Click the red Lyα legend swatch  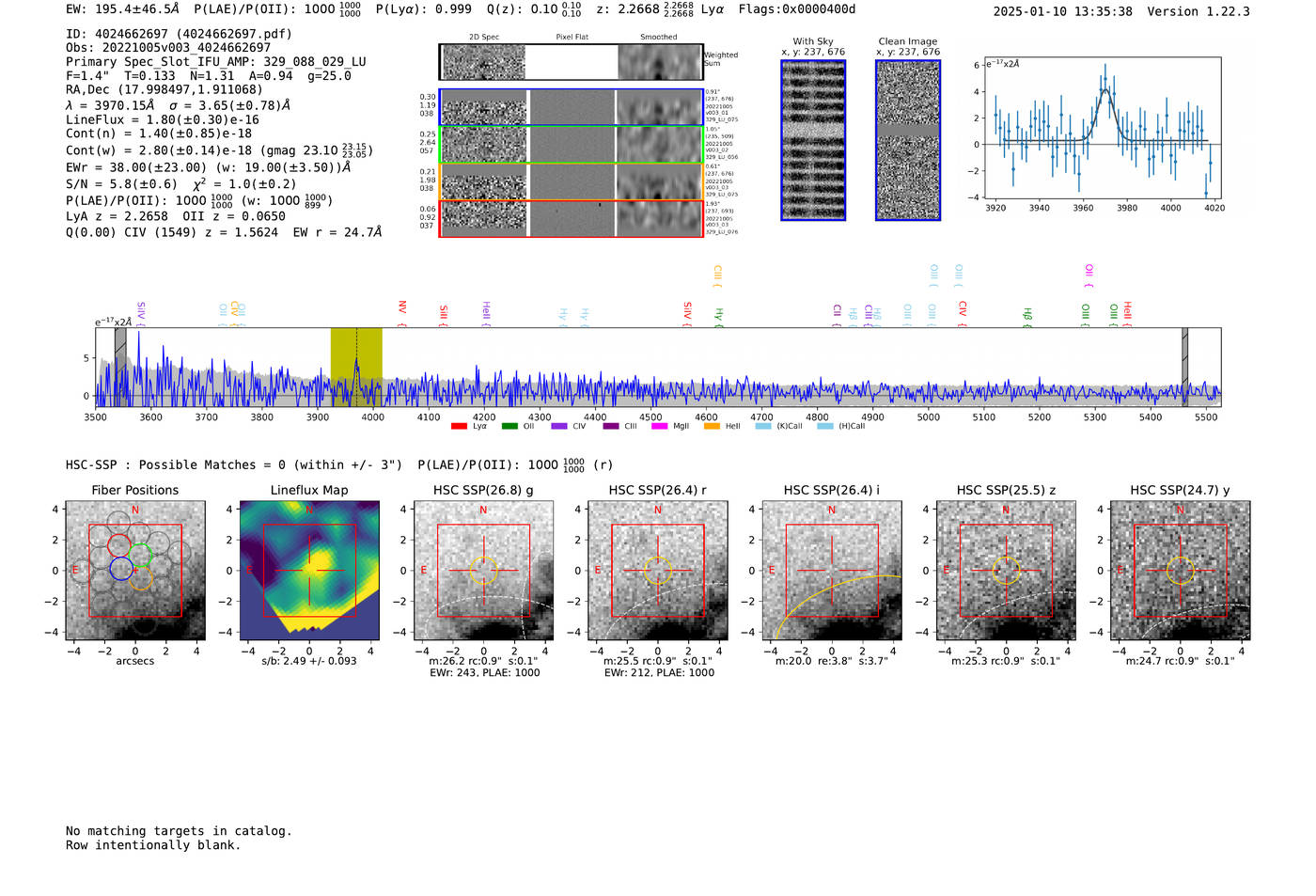(459, 426)
